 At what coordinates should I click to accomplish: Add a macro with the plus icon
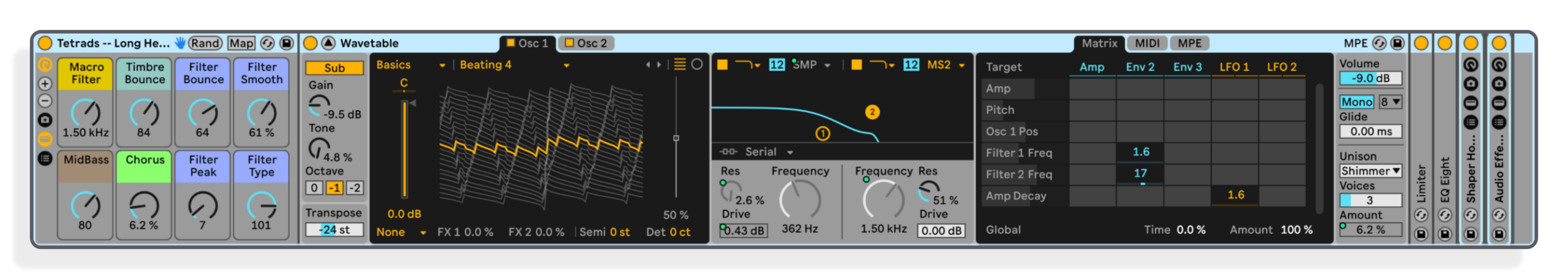click(x=45, y=83)
